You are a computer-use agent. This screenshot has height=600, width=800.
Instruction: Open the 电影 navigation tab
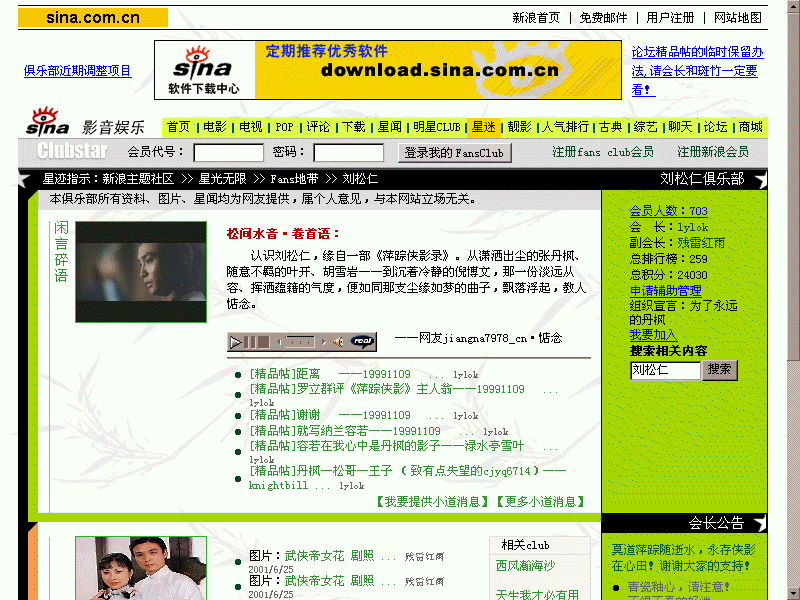point(215,127)
